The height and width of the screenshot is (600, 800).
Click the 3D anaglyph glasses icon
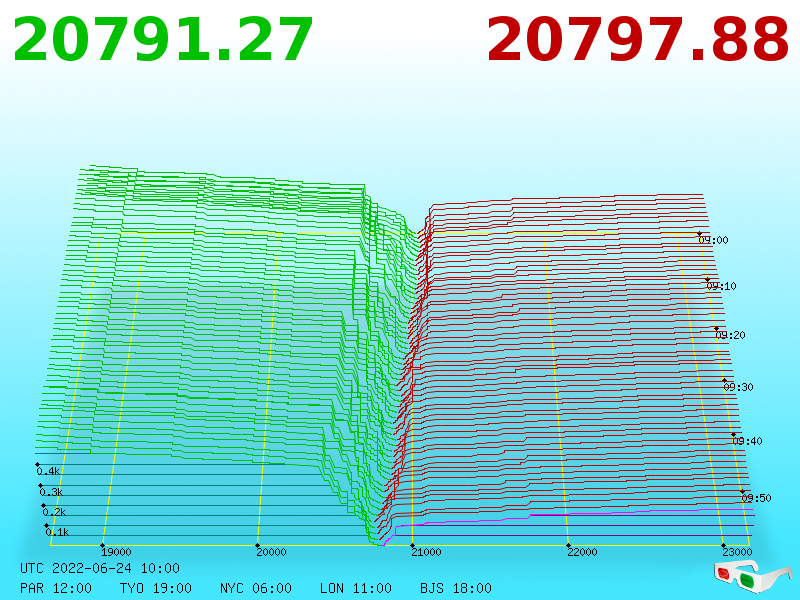click(x=753, y=575)
